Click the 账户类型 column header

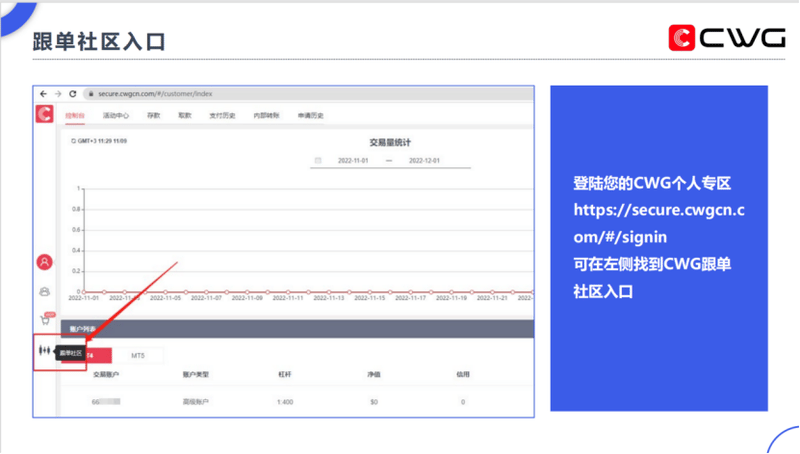pos(195,374)
